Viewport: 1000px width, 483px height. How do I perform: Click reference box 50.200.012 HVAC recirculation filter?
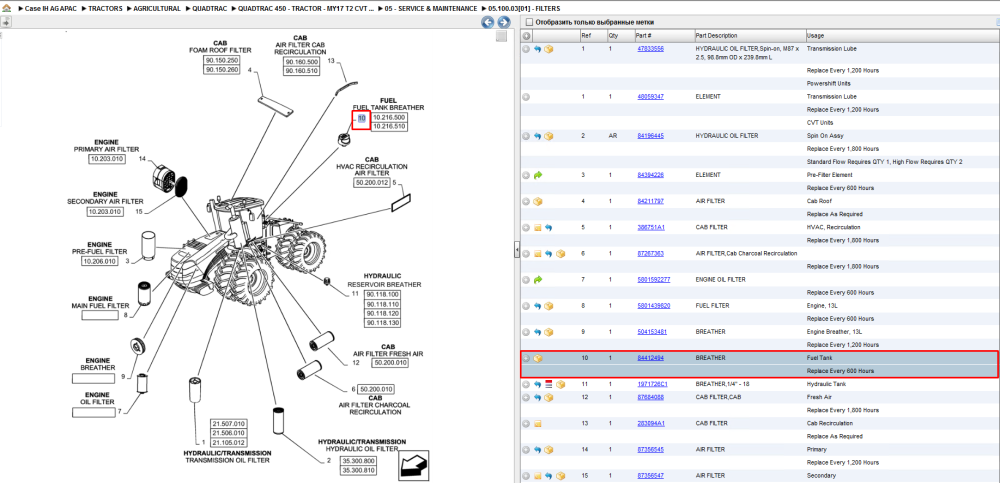click(371, 182)
